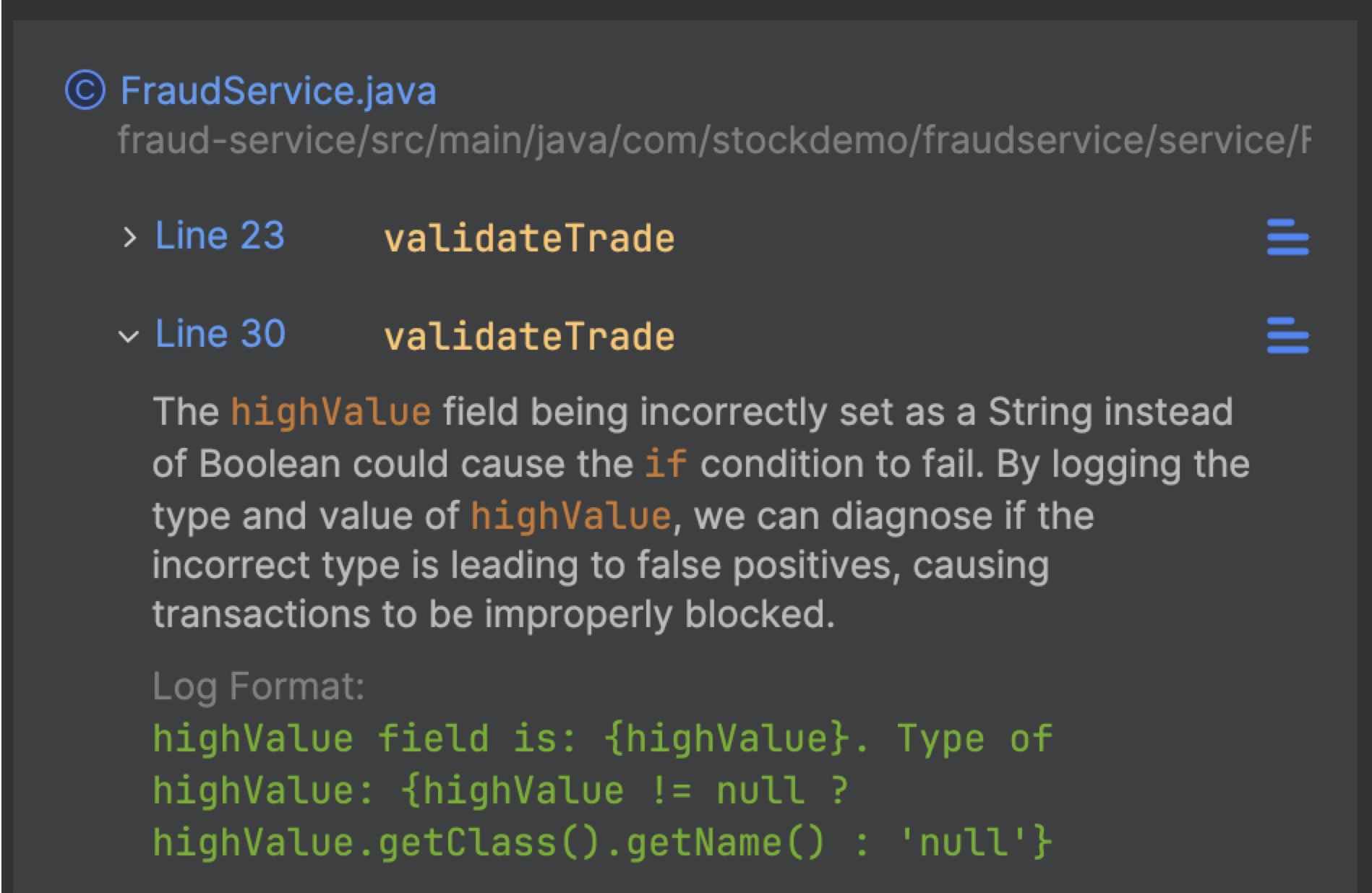Click the fraud-service source file path
Image resolution: width=1372 pixels, height=893 pixels.
point(713,139)
